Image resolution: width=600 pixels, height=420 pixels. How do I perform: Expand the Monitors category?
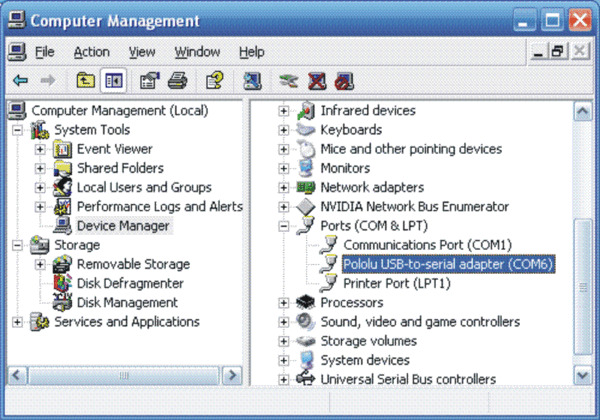click(x=284, y=168)
